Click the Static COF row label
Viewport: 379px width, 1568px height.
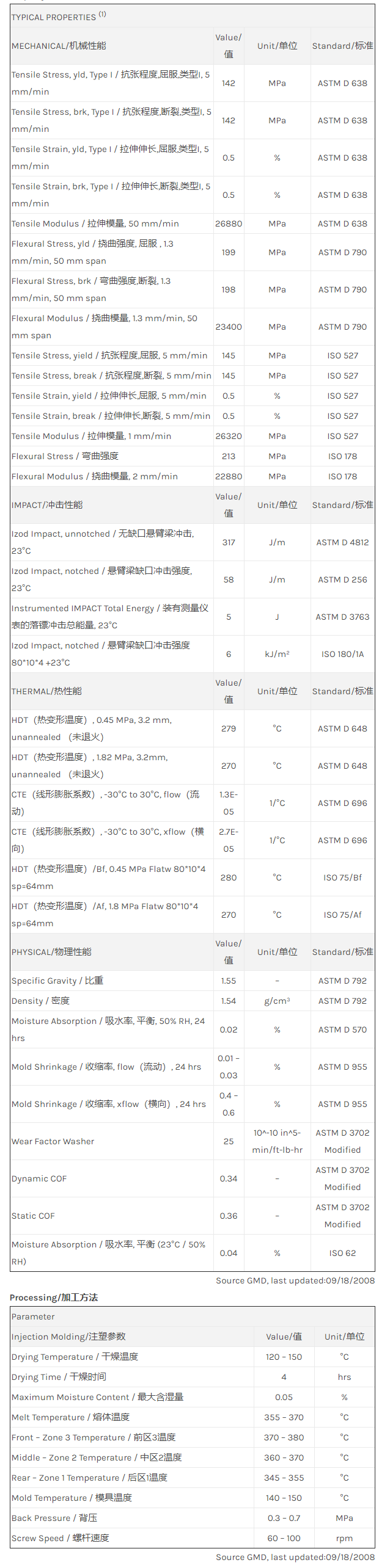click(x=33, y=1216)
